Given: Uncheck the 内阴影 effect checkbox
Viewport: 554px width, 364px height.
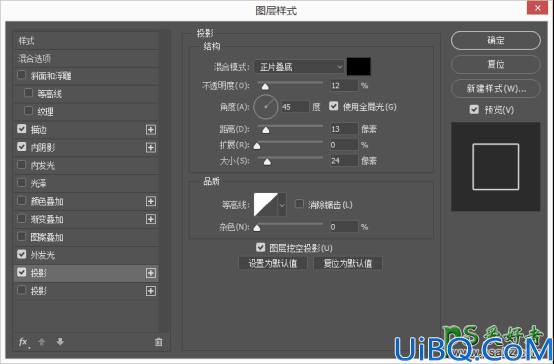Looking at the screenshot, I should click(22, 146).
